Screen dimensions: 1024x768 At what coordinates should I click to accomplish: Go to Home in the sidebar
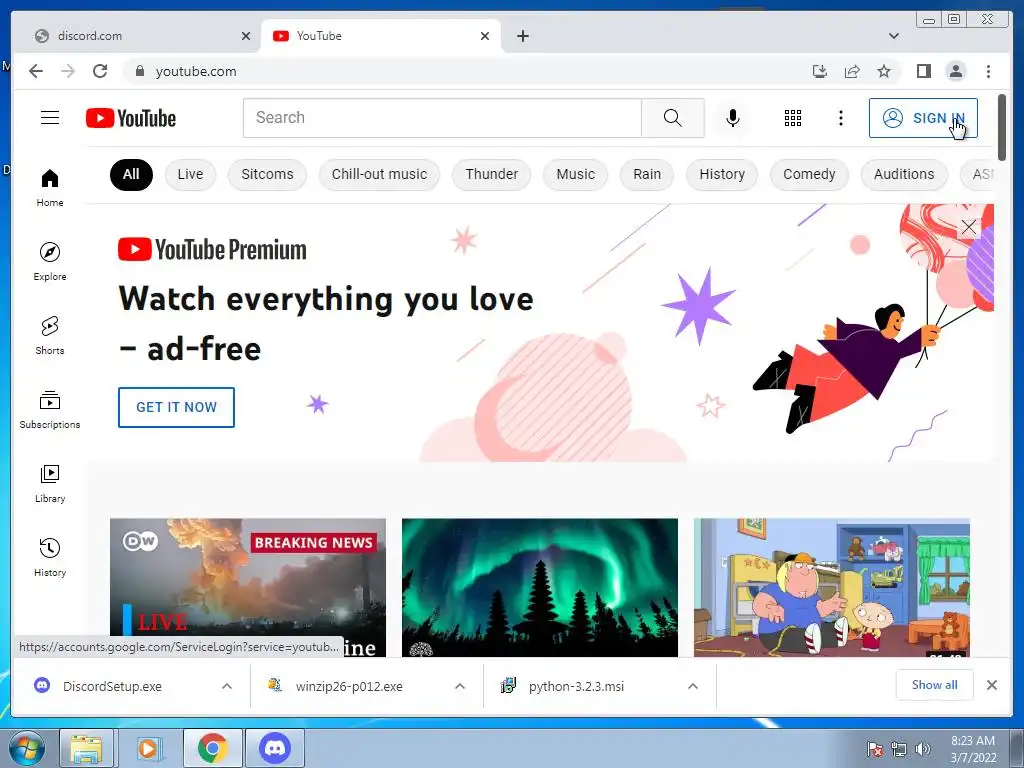(50, 188)
